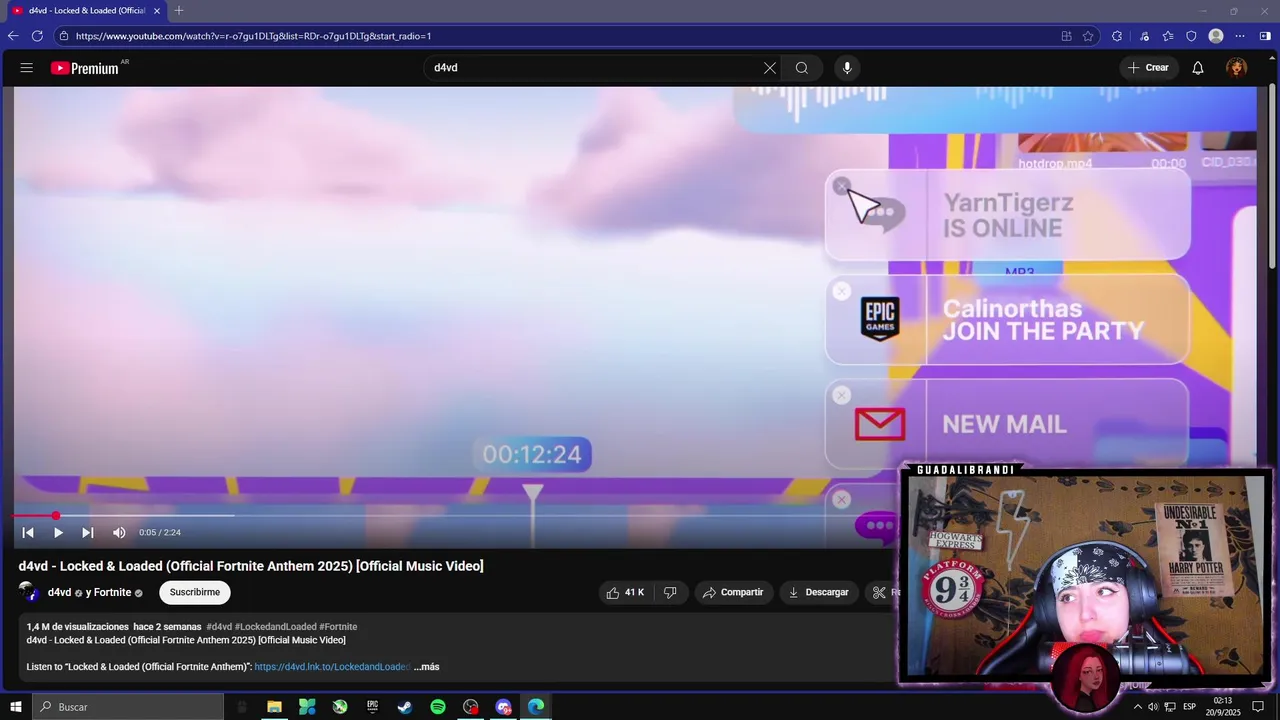This screenshot has height=720, width=1280.
Task: Toggle the Edge sidebar panel
Action: [x=1265, y=36]
